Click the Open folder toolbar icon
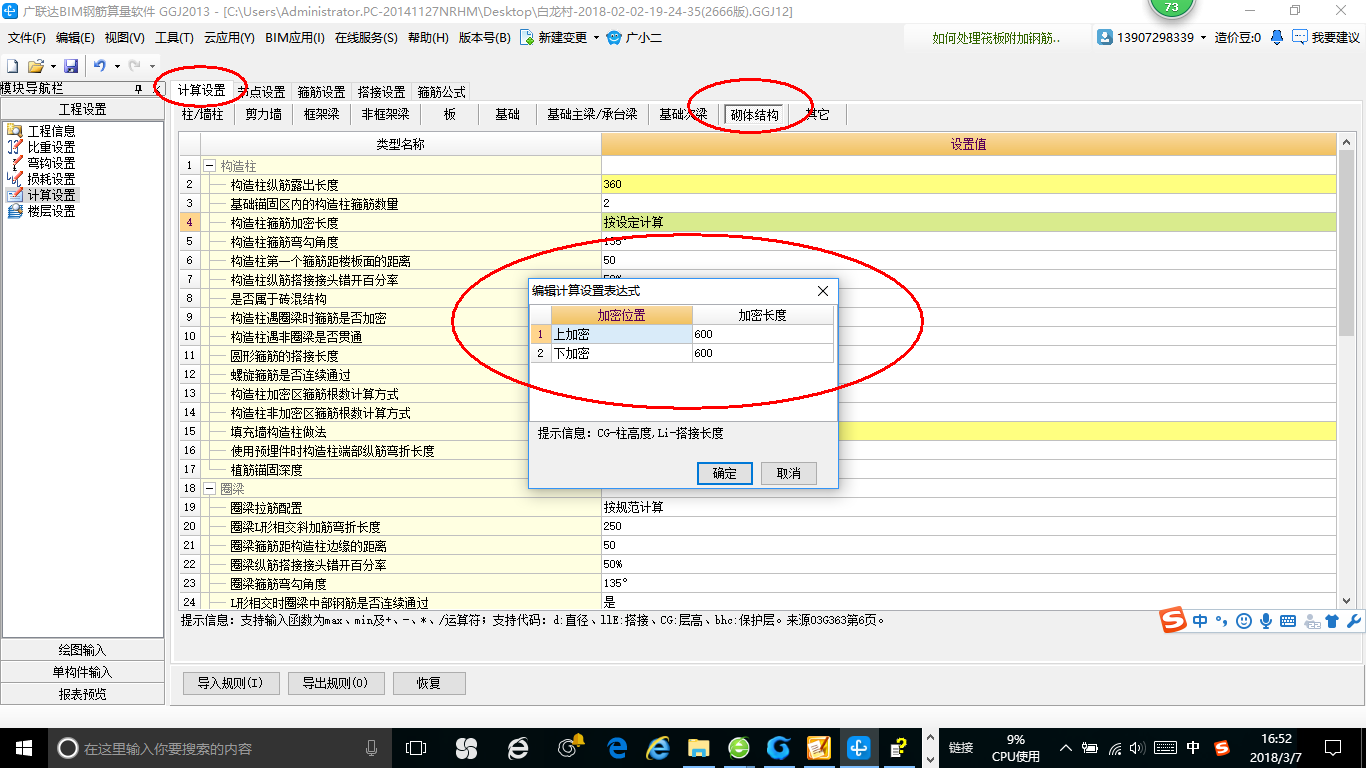The image size is (1366, 768). pos(36,66)
